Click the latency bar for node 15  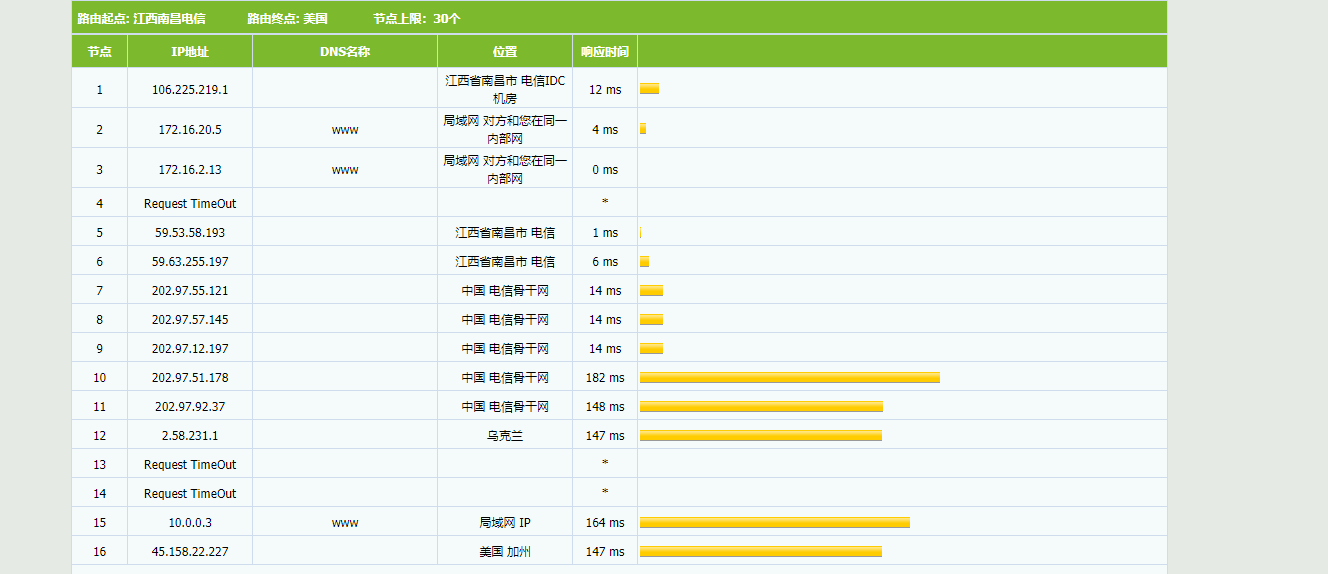point(775,522)
